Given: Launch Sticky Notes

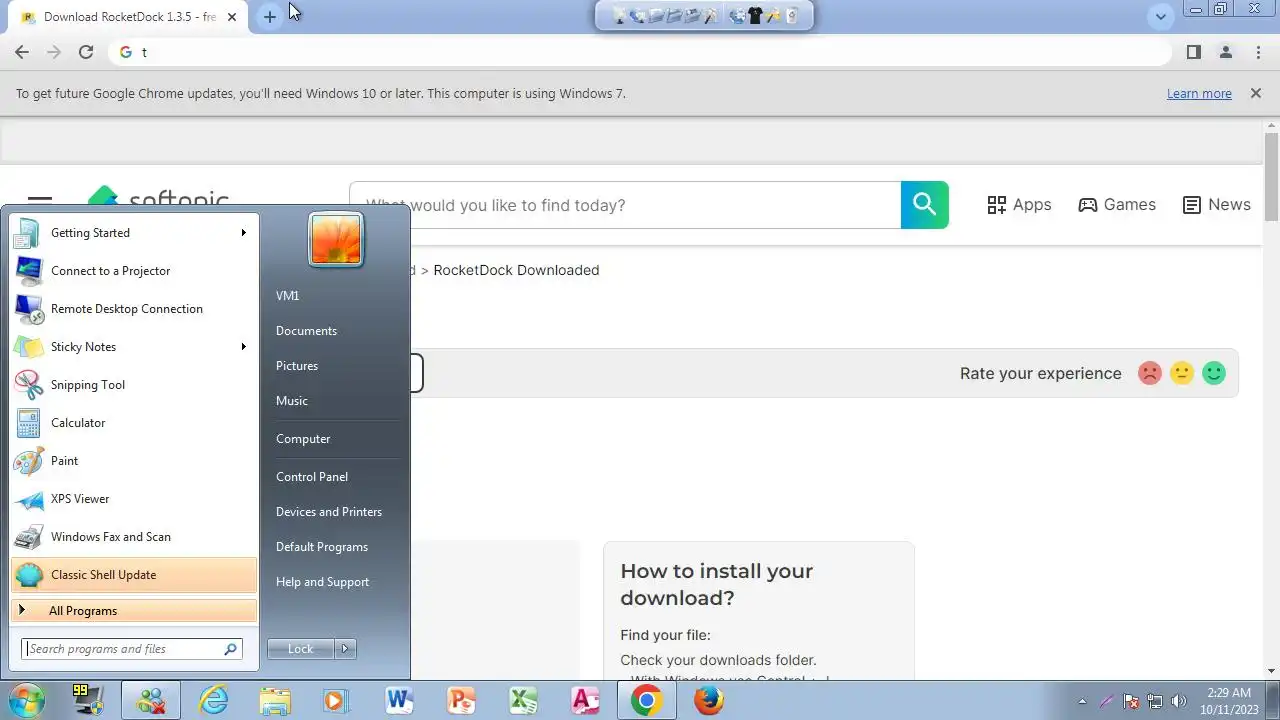Looking at the screenshot, I should coord(132,347).
